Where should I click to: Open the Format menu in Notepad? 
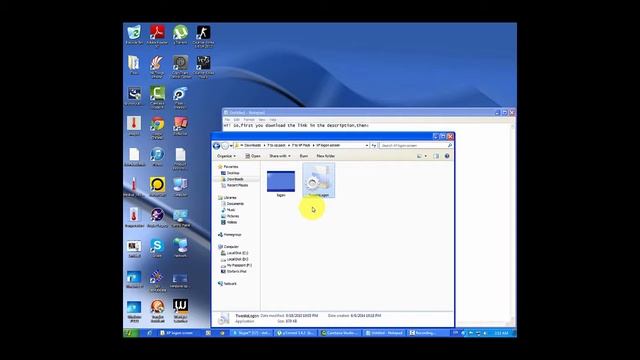pyautogui.click(x=249, y=120)
